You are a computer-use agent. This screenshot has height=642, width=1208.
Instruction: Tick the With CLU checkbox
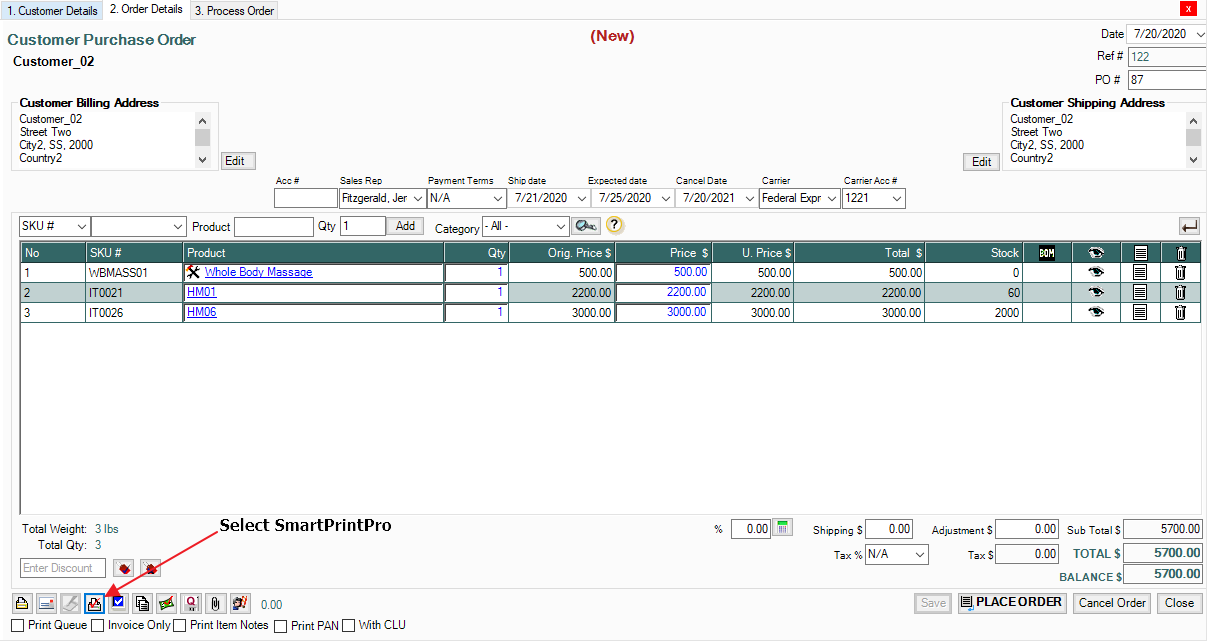(349, 625)
